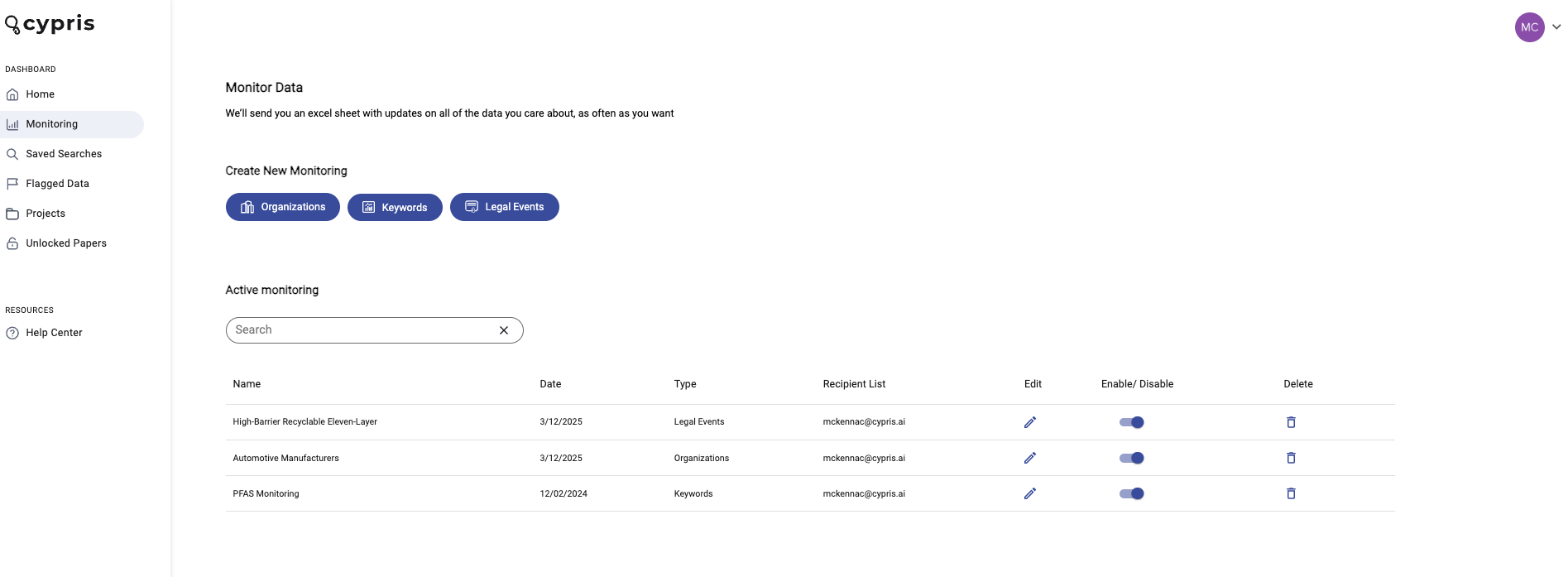Click the Edit column header
The height and width of the screenshot is (577, 1568).
(1033, 384)
